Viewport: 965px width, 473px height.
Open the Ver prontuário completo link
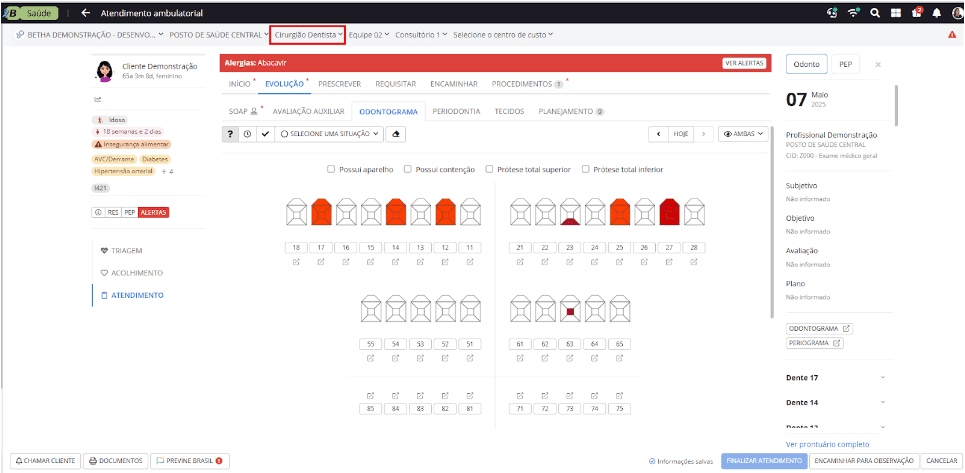tap(827, 444)
